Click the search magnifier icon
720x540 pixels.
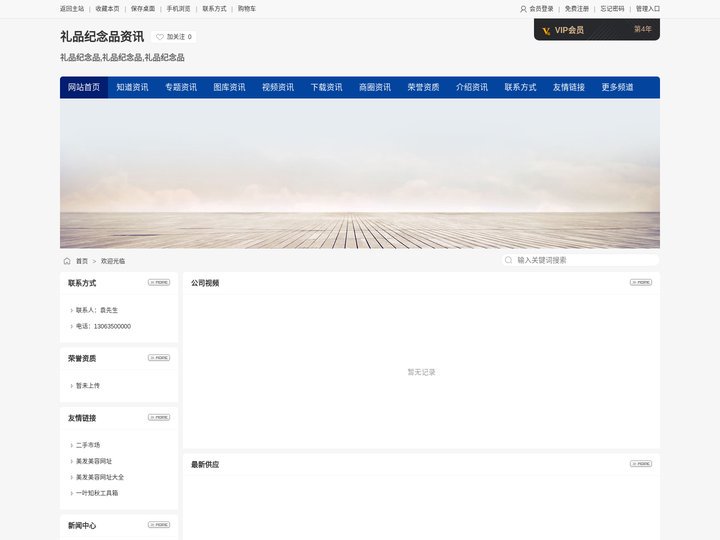pyautogui.click(x=508, y=260)
